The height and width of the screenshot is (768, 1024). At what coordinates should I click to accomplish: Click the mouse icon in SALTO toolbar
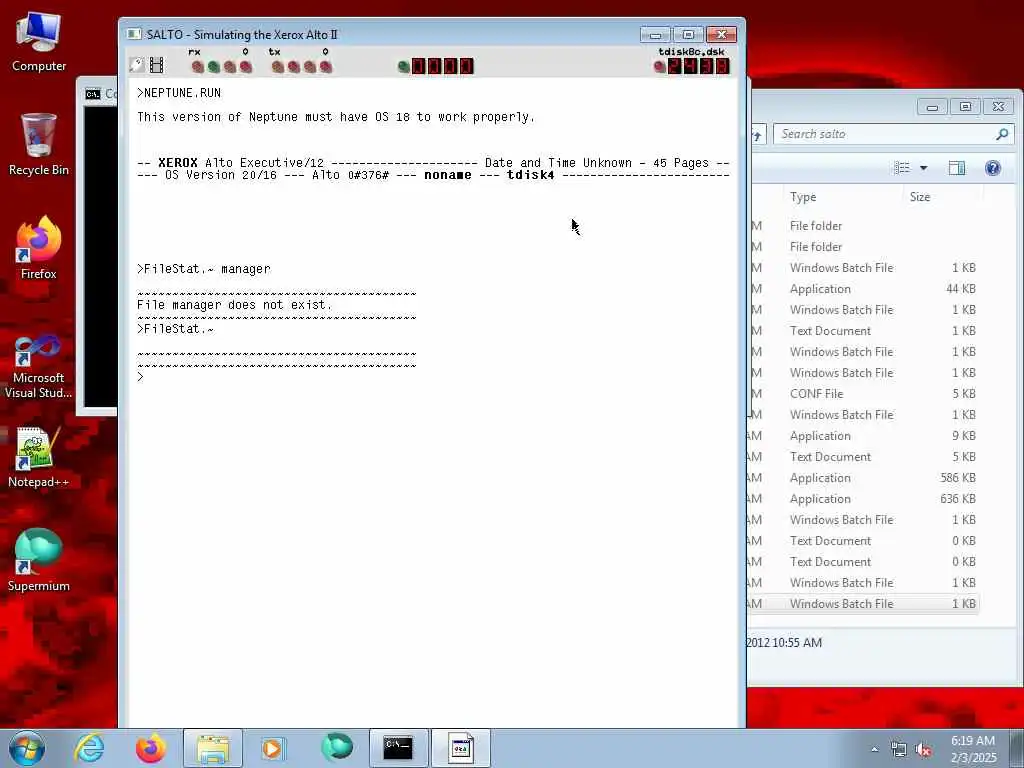pyautogui.click(x=136, y=65)
